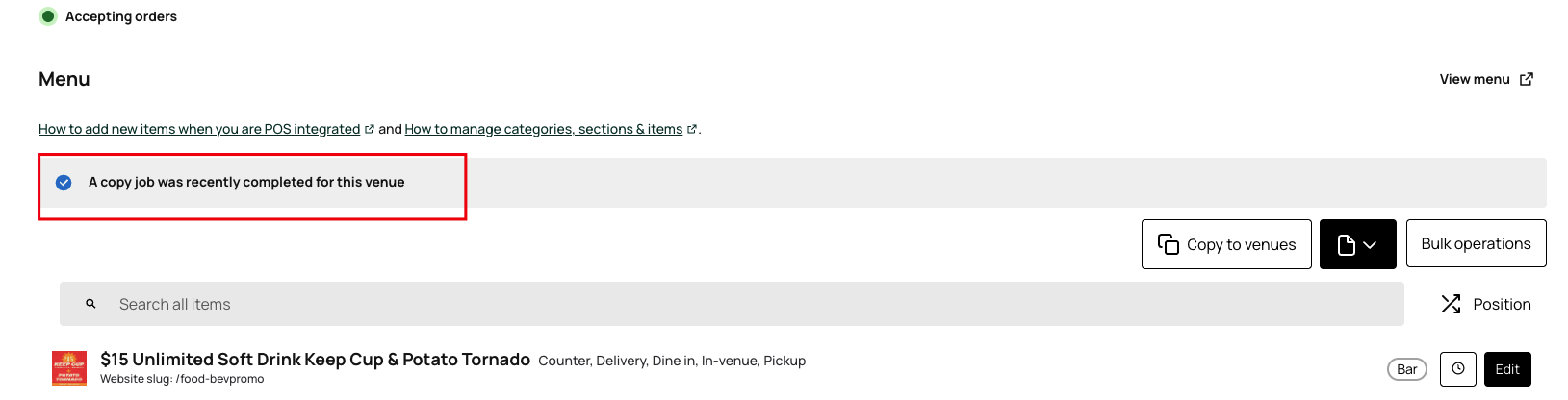Select the $15 Unlimited Soft Drink item title
This screenshot has height=400, width=1568.
coord(315,360)
